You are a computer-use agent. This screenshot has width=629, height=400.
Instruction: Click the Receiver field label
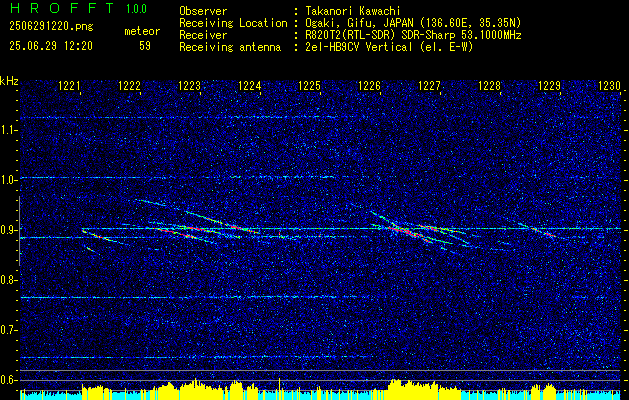[203, 35]
